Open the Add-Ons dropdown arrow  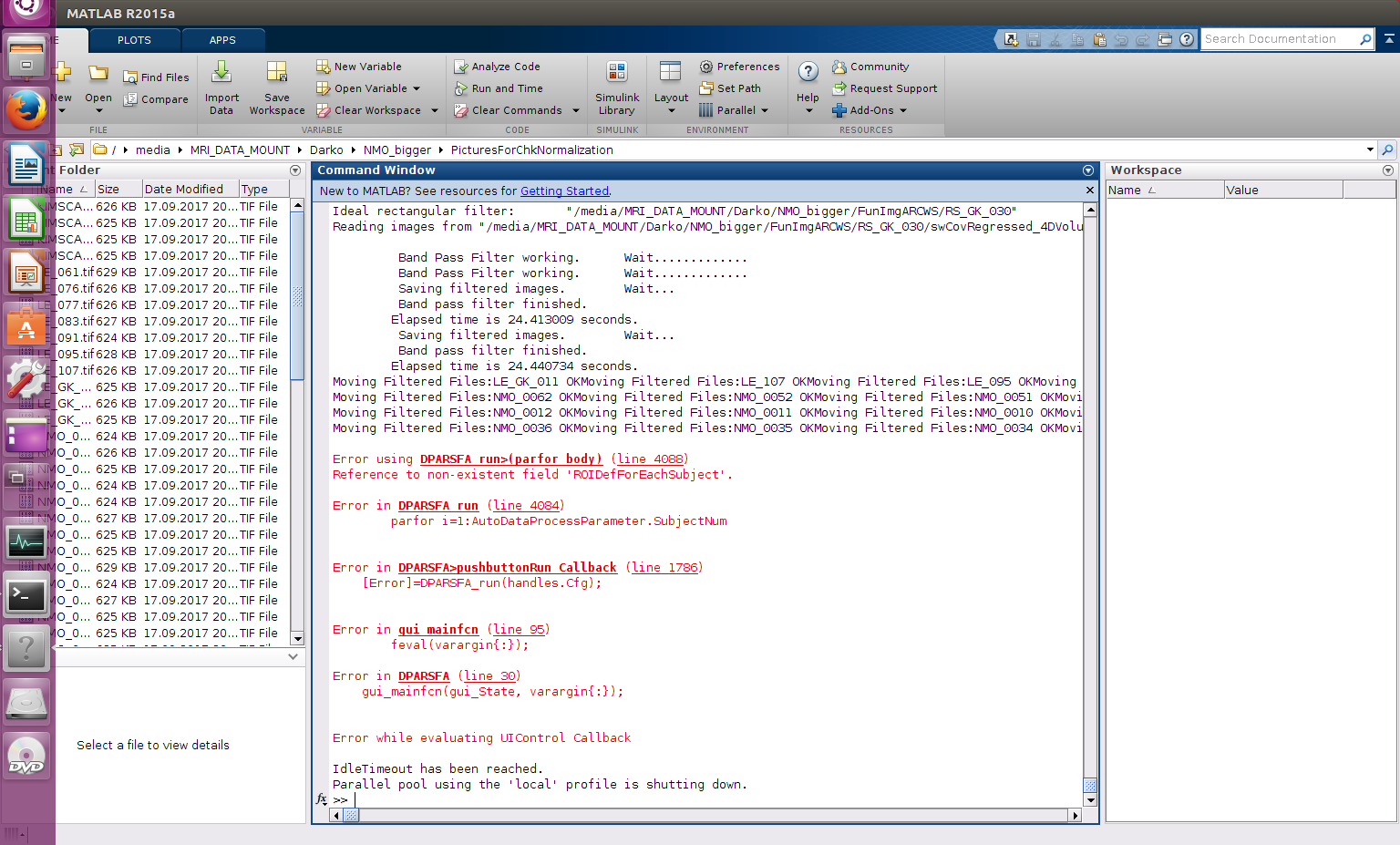tap(903, 110)
